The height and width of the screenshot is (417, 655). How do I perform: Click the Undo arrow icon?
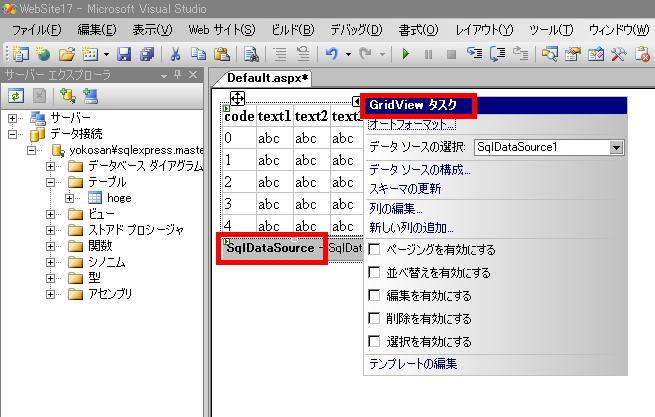pyautogui.click(x=331, y=53)
